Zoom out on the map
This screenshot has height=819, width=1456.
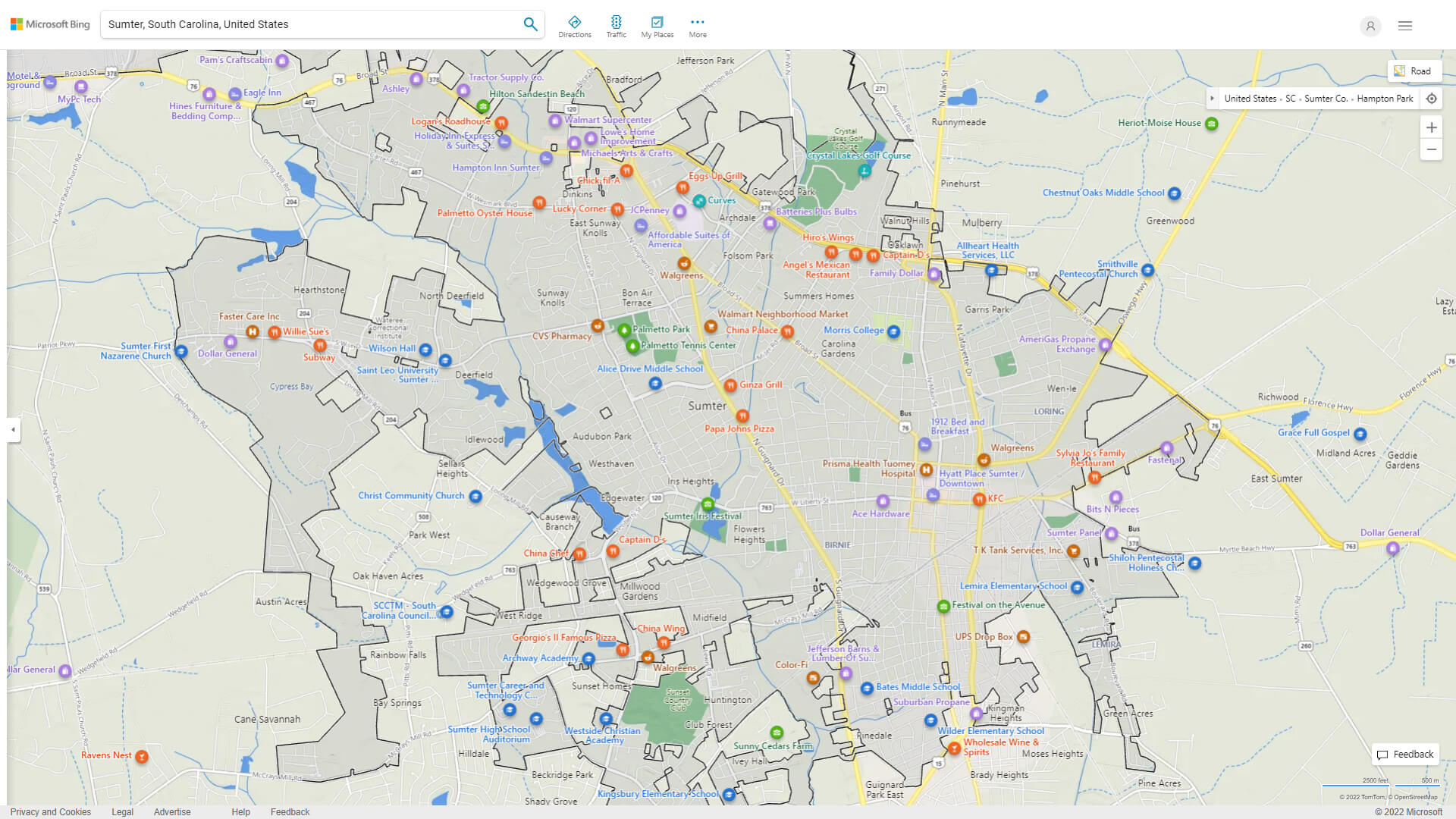click(x=1431, y=149)
